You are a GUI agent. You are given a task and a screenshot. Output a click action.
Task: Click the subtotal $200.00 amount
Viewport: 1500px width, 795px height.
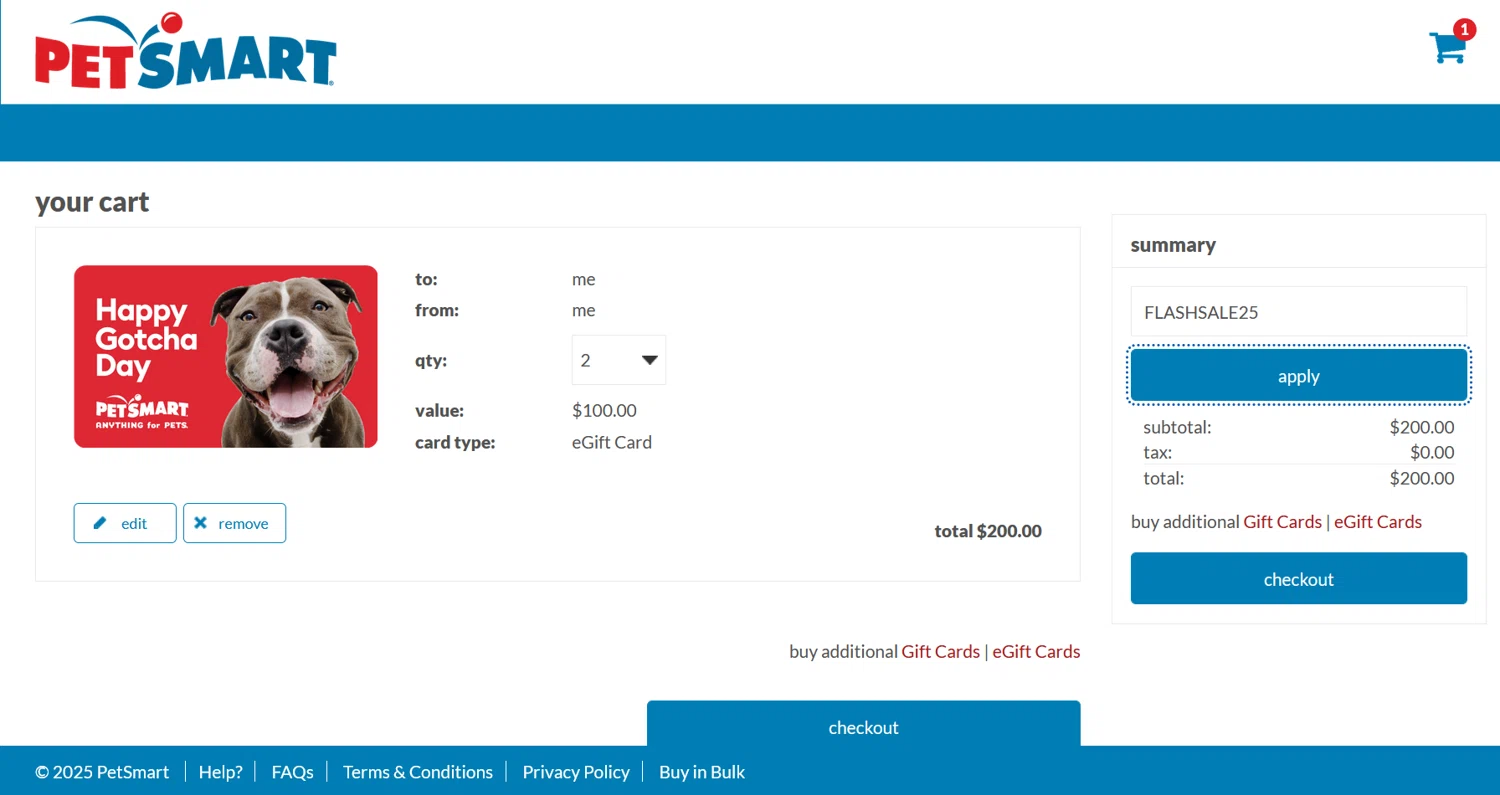click(1422, 428)
